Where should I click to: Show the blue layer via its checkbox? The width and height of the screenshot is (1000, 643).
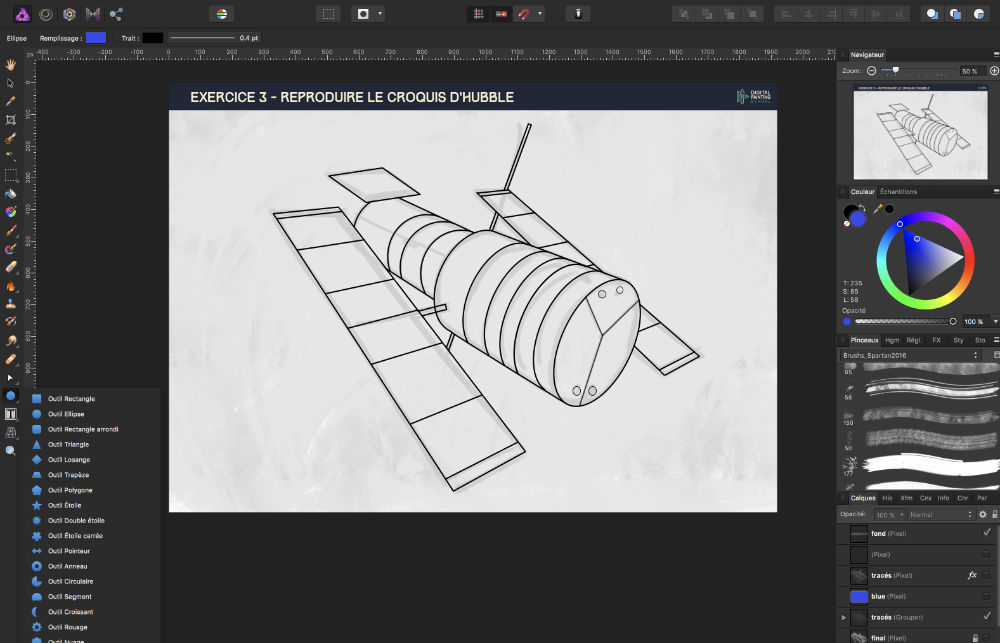coord(986,596)
